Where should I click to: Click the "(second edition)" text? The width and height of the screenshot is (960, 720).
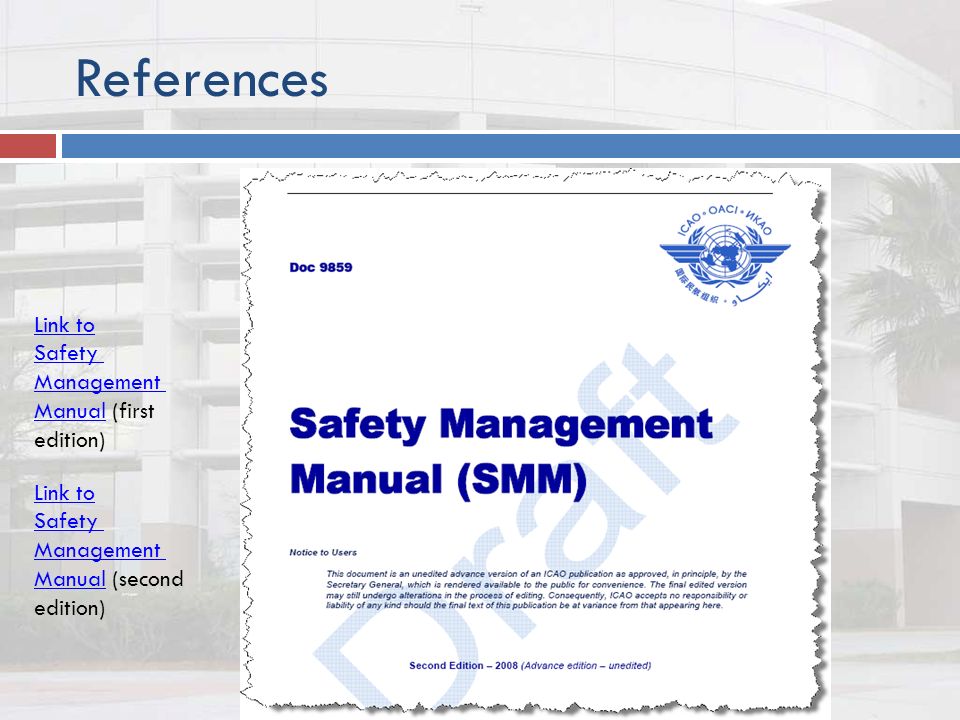pos(108,594)
